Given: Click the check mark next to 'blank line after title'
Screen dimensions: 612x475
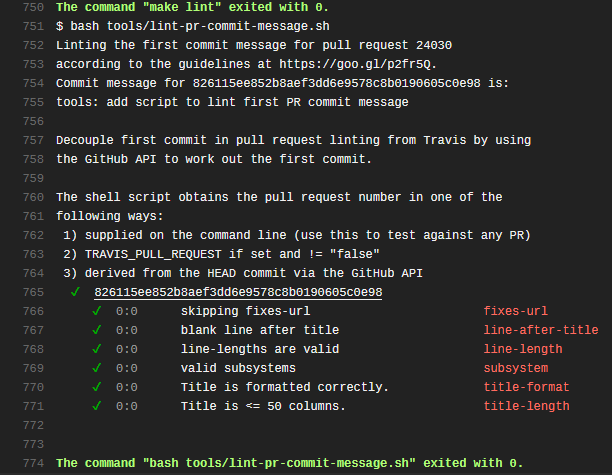Looking at the screenshot, I should 97,330.
